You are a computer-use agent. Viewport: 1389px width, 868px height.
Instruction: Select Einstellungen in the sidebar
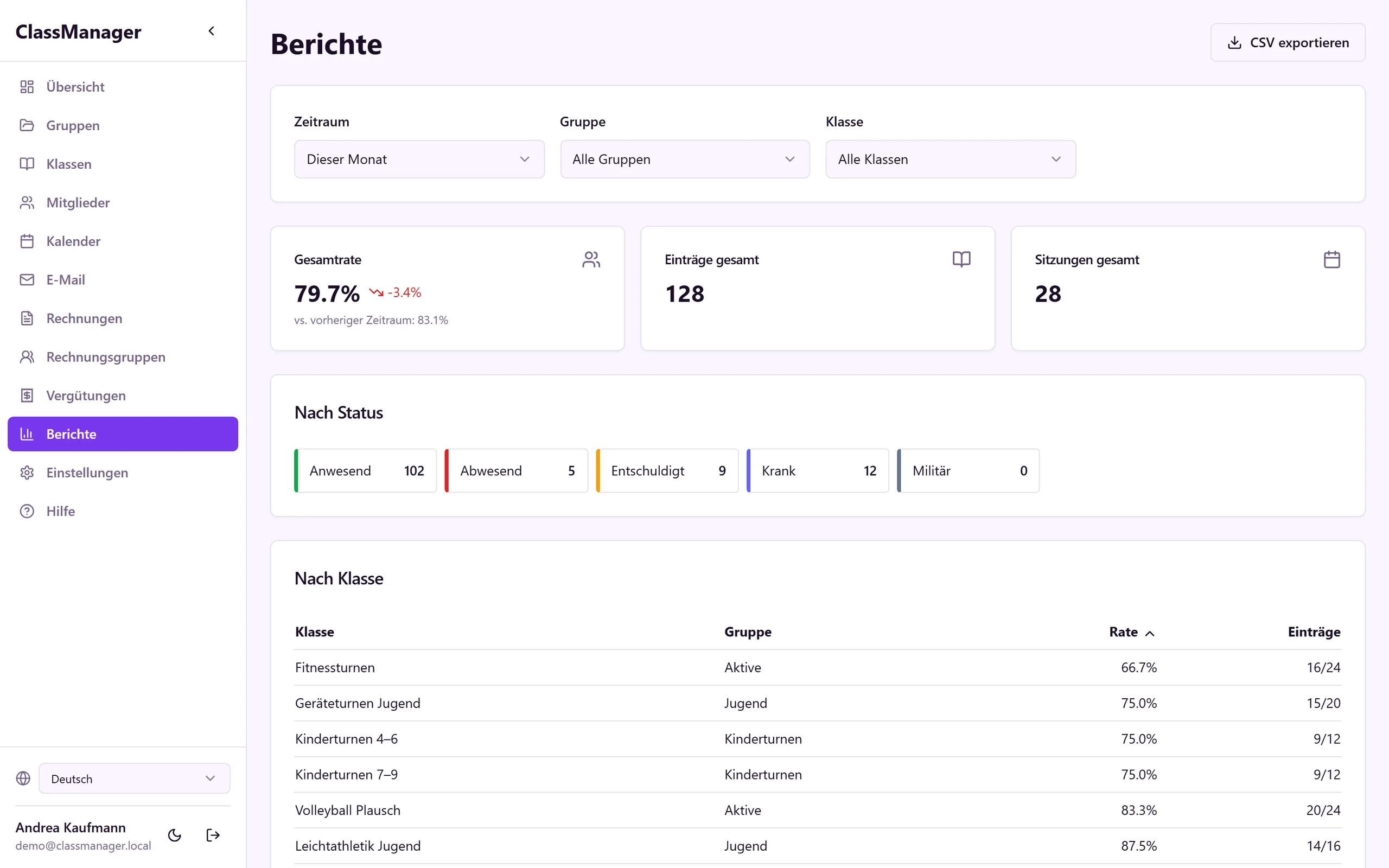[x=123, y=473]
